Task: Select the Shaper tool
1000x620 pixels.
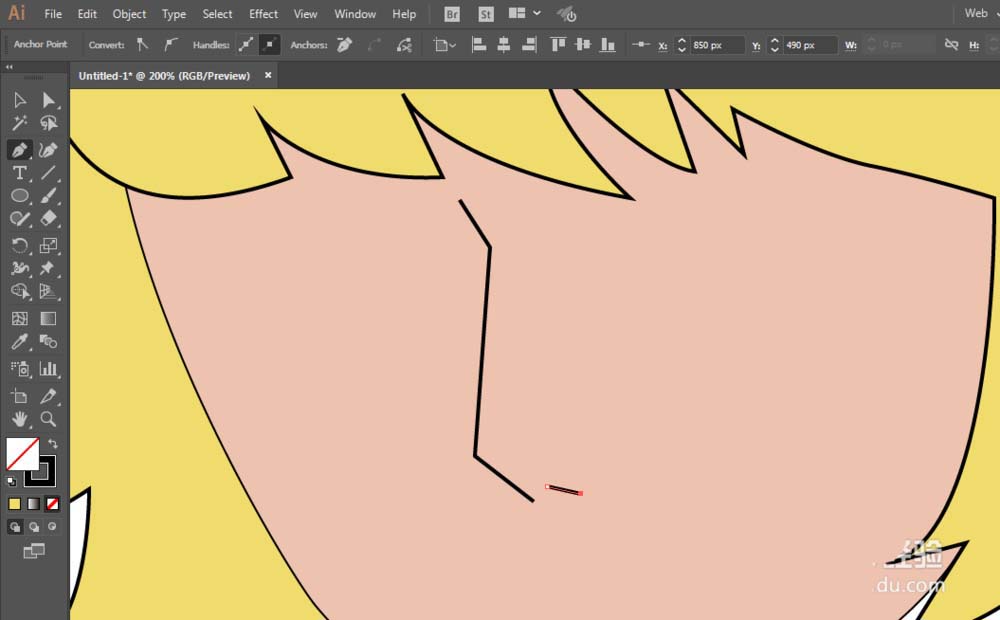Action: pos(20,219)
